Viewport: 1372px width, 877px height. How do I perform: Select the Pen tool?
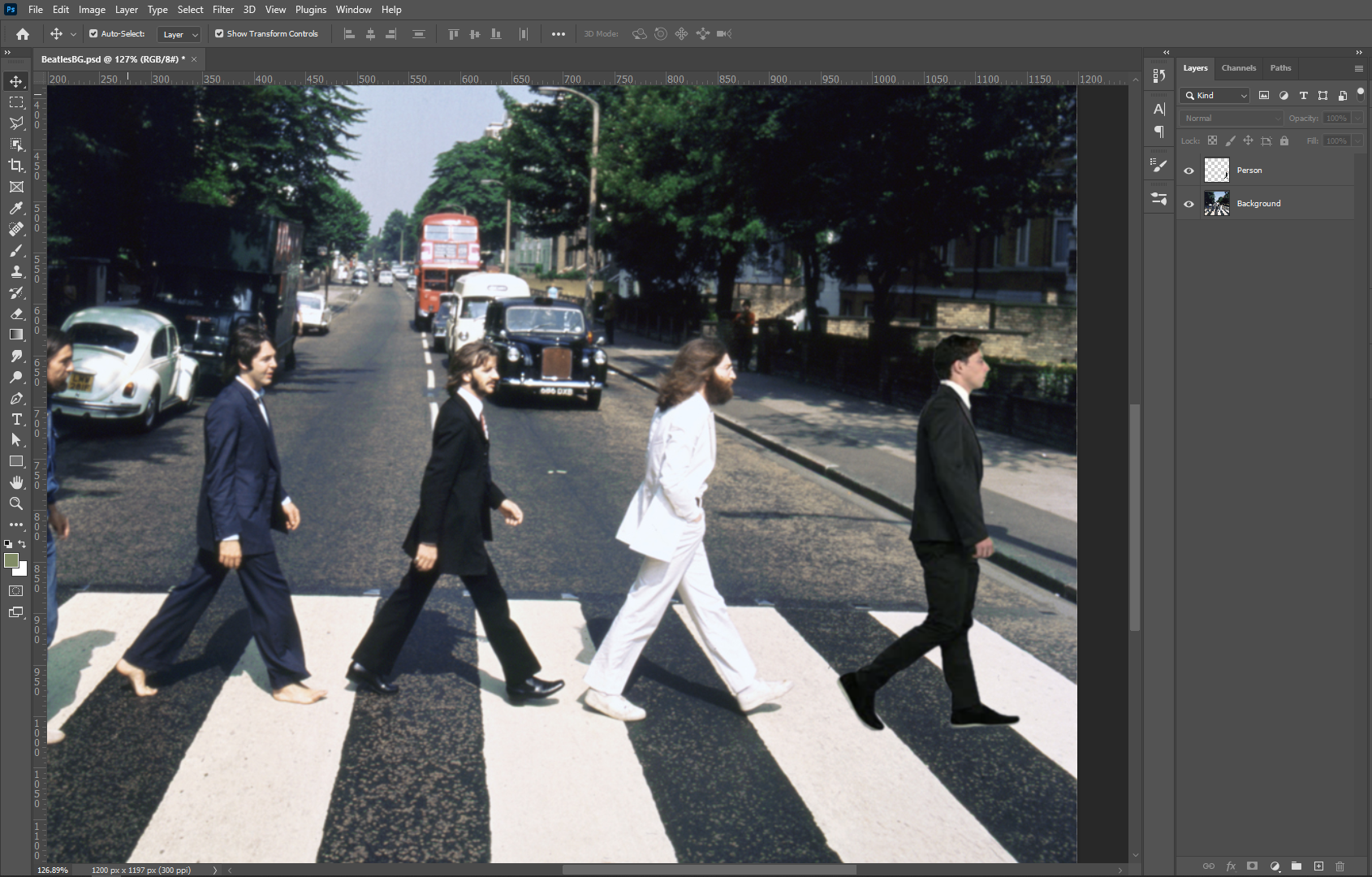[x=16, y=398]
